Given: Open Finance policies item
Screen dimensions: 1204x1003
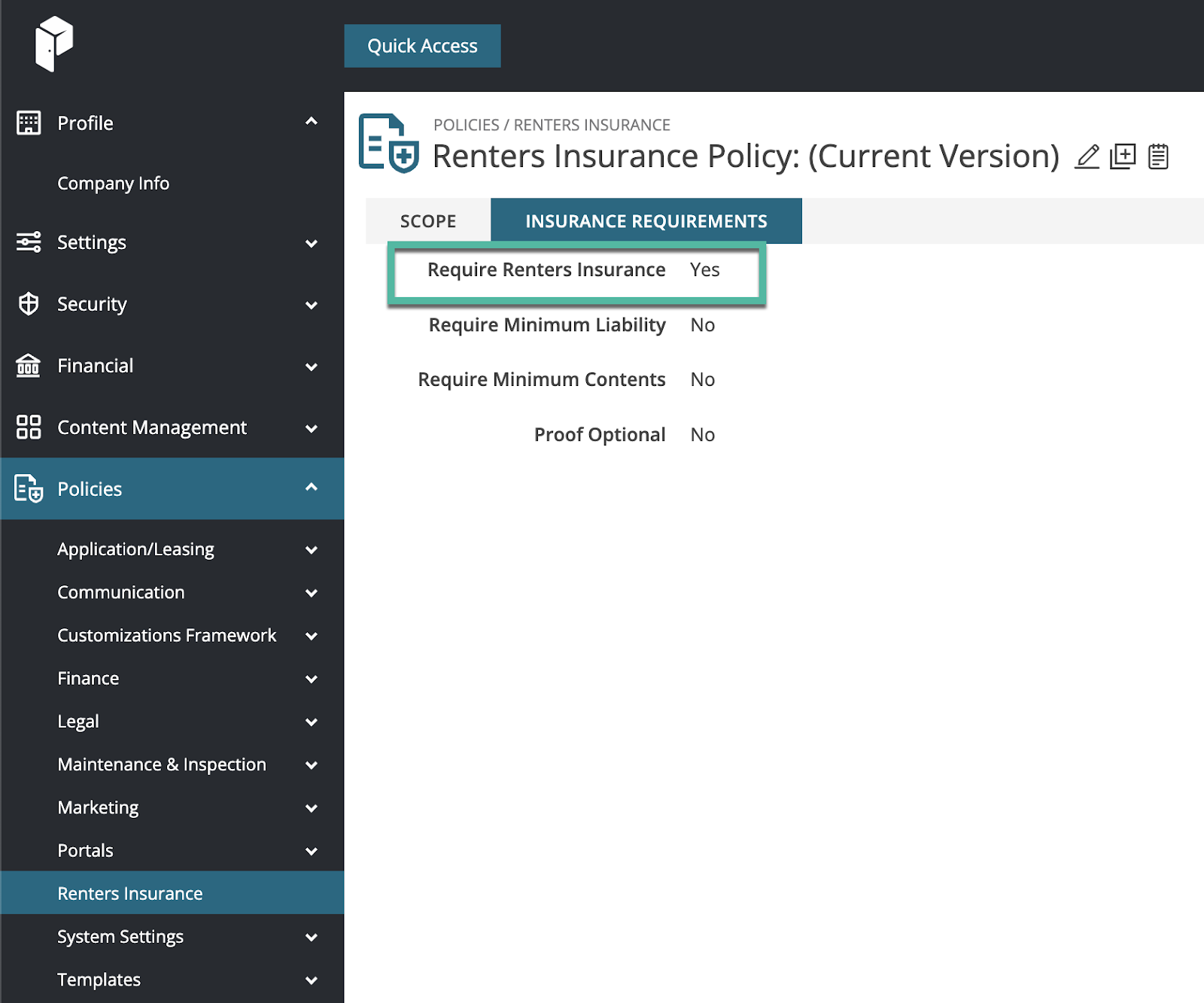Looking at the screenshot, I should [88, 679].
